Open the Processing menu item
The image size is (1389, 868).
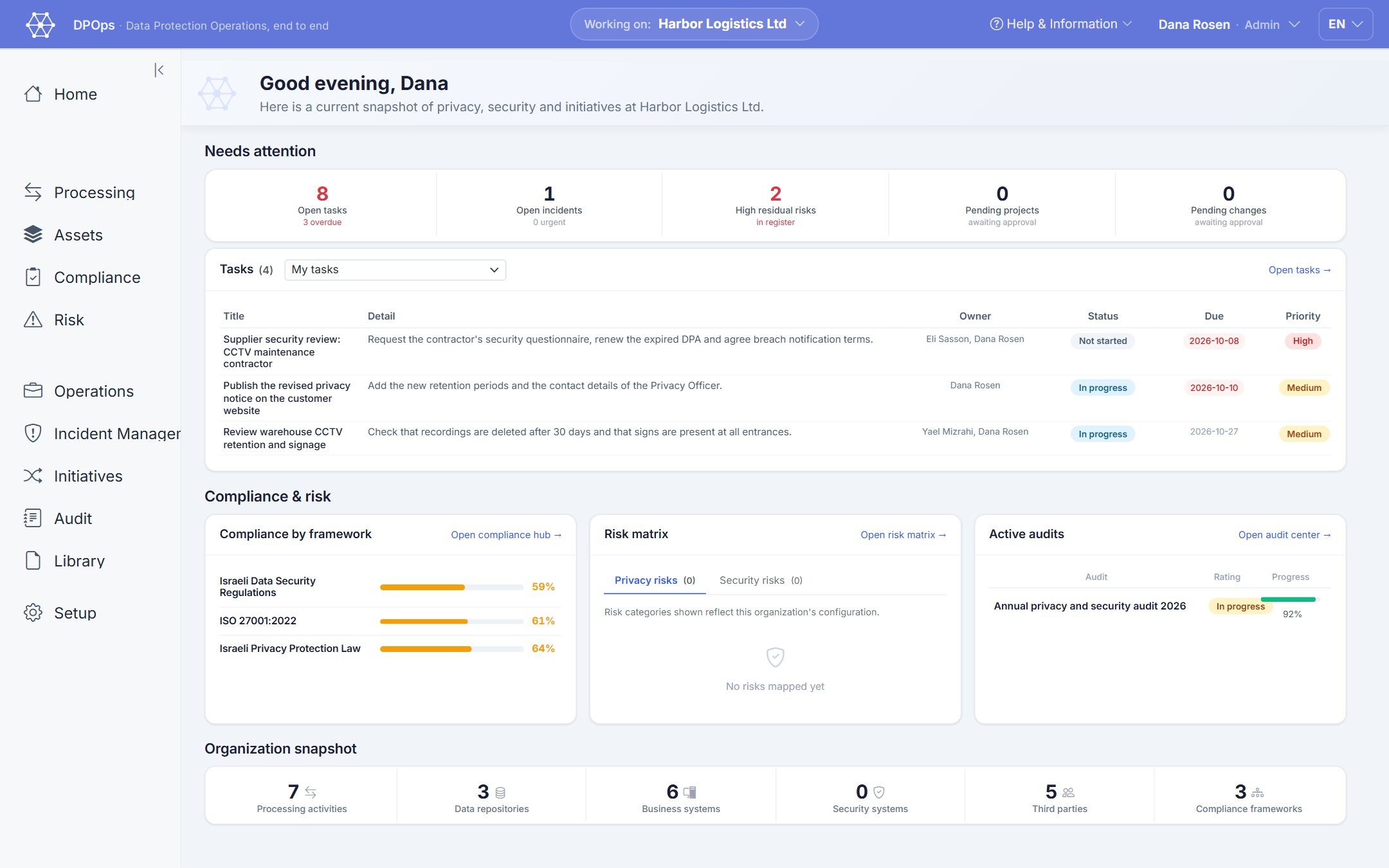pos(95,192)
